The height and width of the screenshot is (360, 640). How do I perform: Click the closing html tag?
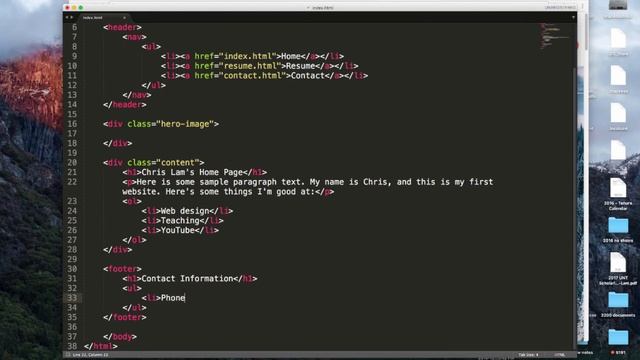coord(101,346)
